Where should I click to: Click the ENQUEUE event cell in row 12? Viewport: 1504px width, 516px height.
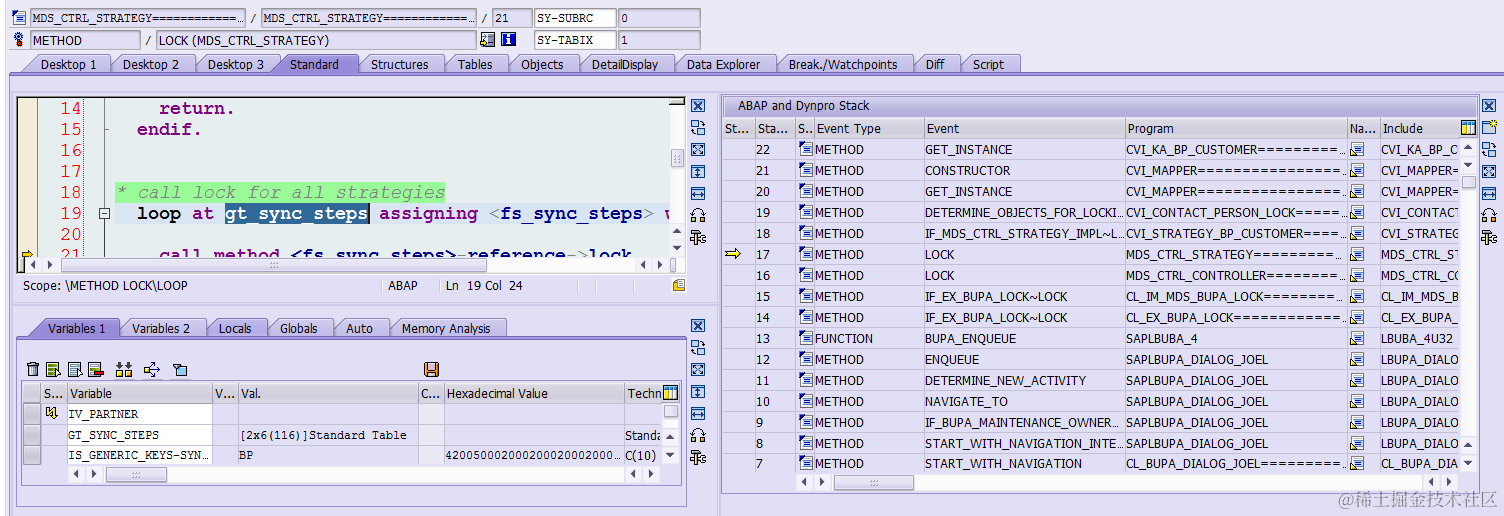point(1024,359)
